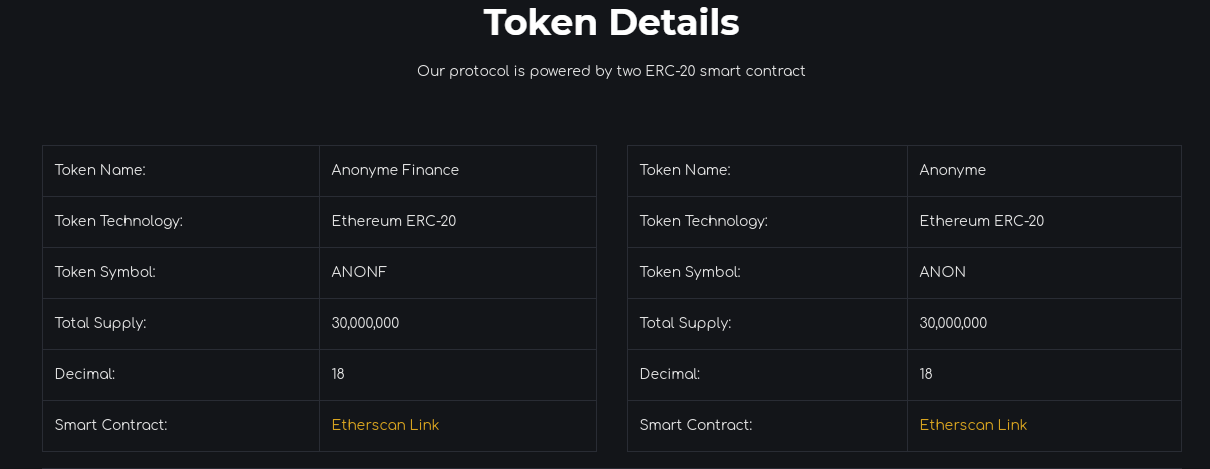The height and width of the screenshot is (469, 1210).
Task: Click the ERC-20 smart contract subtitle text
Action: [x=611, y=71]
